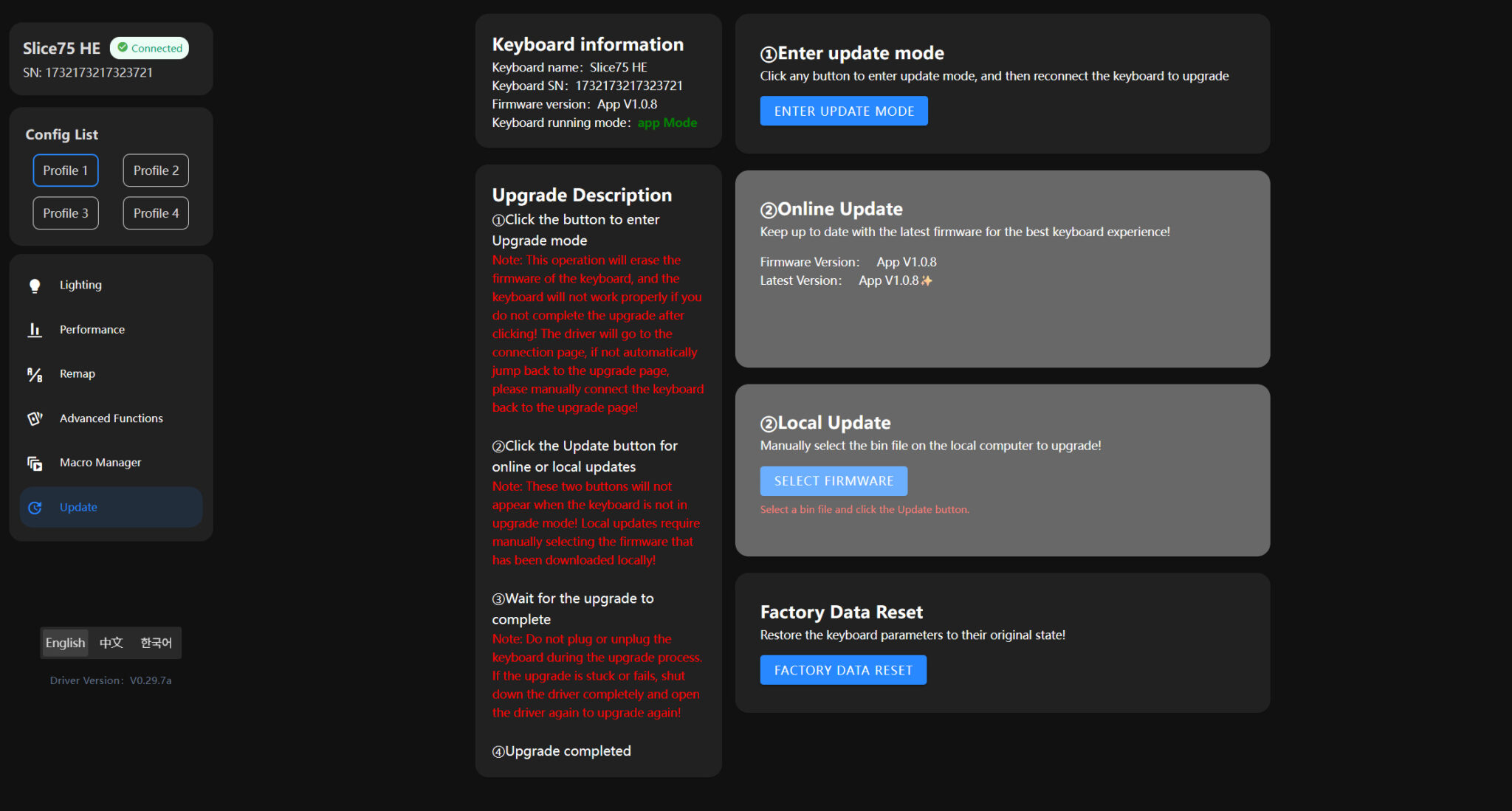Screen dimensions: 1512x811
Task: Open the Performance menu item
Action: pos(92,330)
